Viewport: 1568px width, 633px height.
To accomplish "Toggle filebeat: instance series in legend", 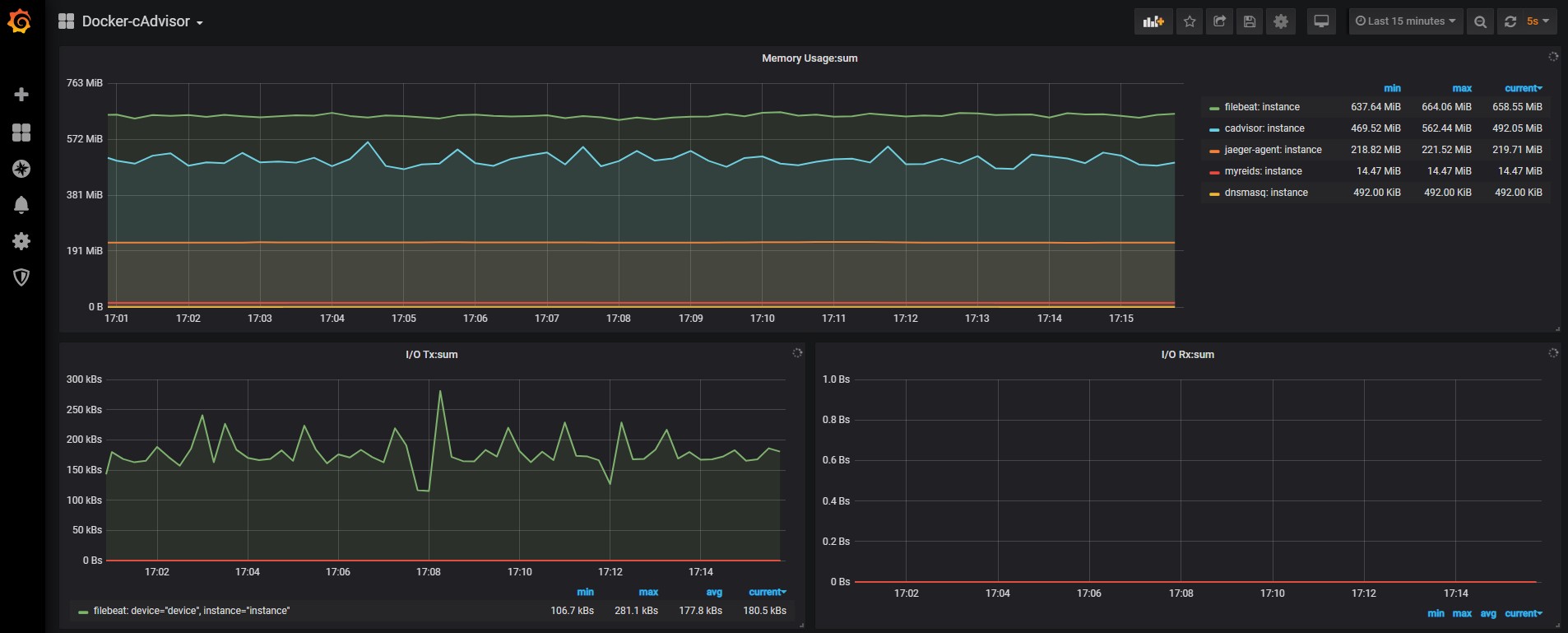I will click(1262, 107).
